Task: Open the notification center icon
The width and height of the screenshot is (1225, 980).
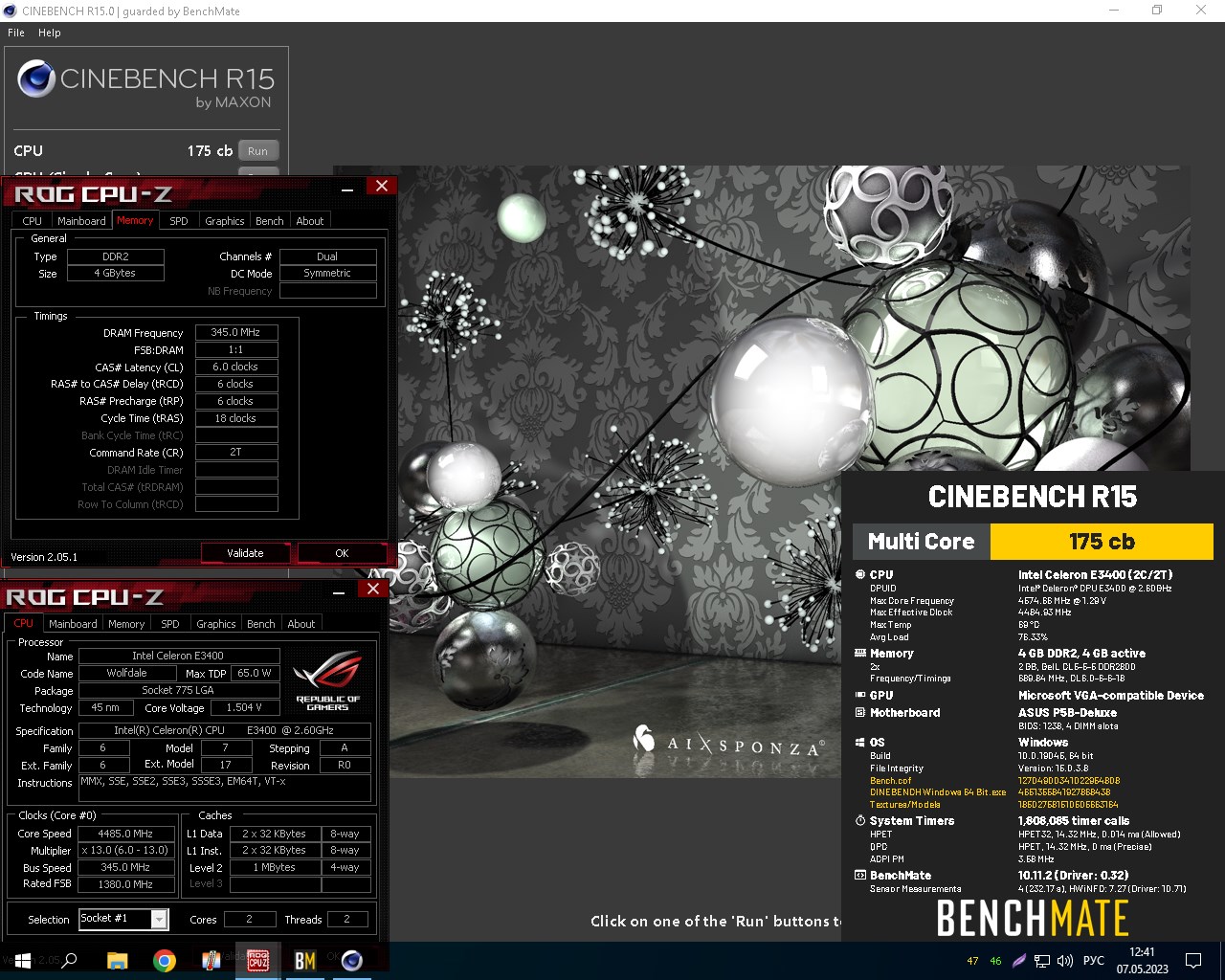Action: (1193, 961)
